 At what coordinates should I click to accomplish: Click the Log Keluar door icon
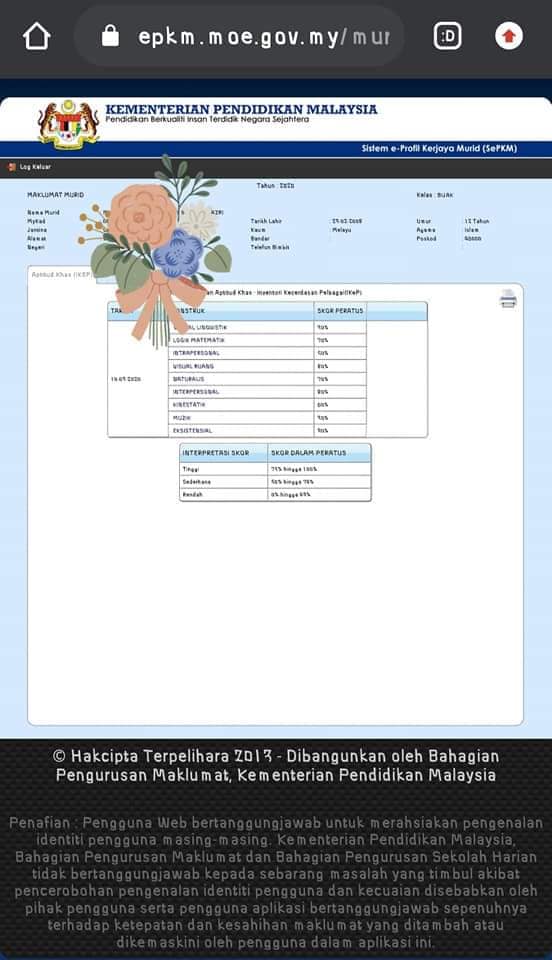point(12,167)
